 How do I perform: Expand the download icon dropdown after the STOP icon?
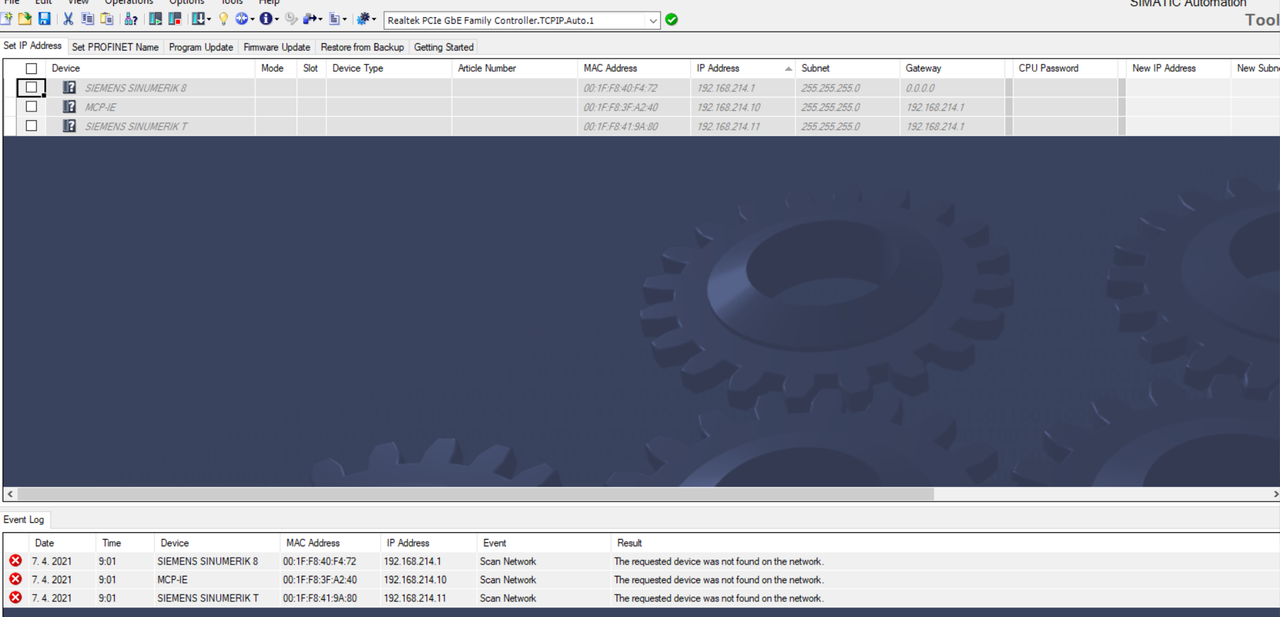[x=208, y=19]
